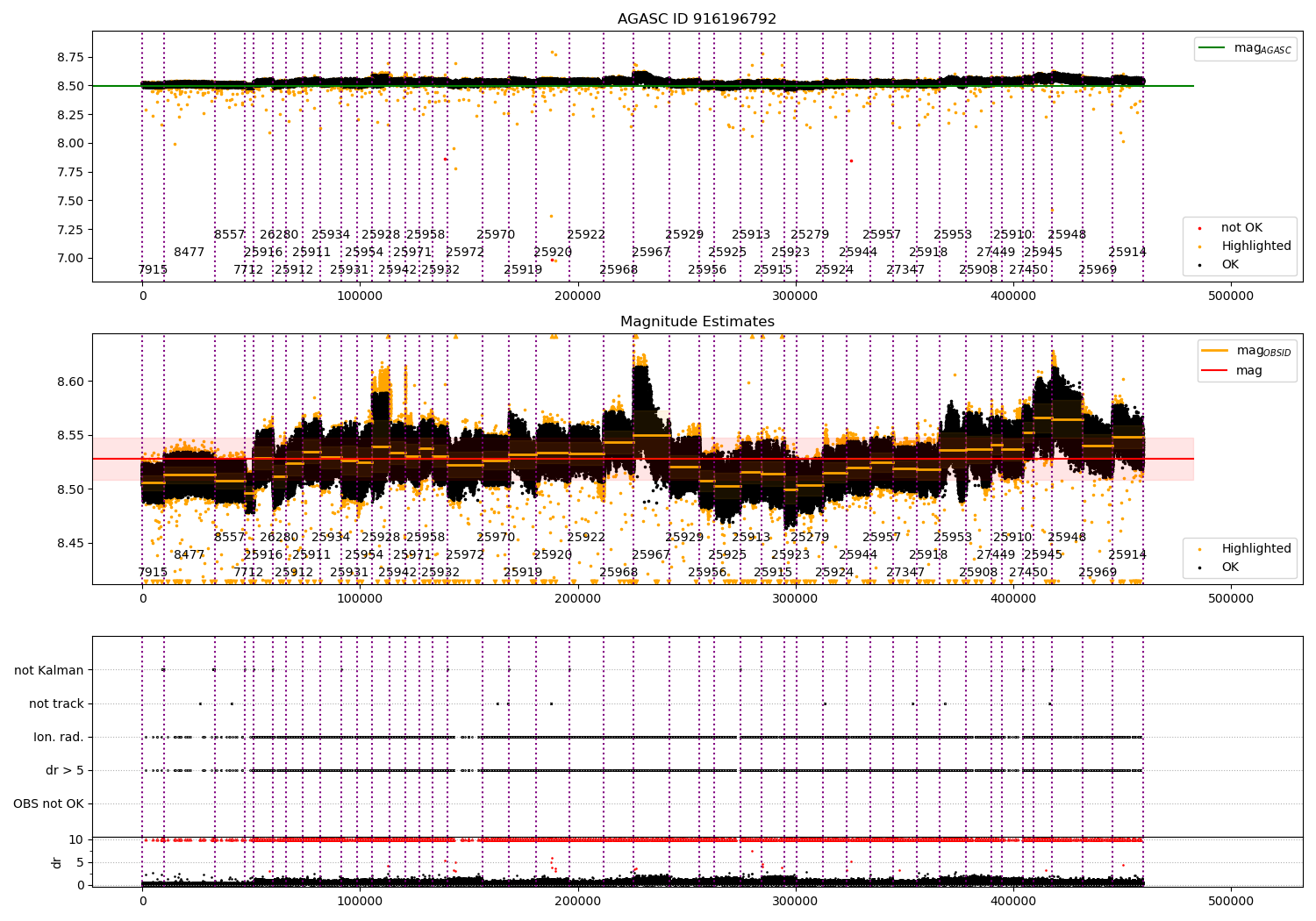Click the 7.25 y-axis tick label
The image size is (1316, 921).
tap(70, 229)
